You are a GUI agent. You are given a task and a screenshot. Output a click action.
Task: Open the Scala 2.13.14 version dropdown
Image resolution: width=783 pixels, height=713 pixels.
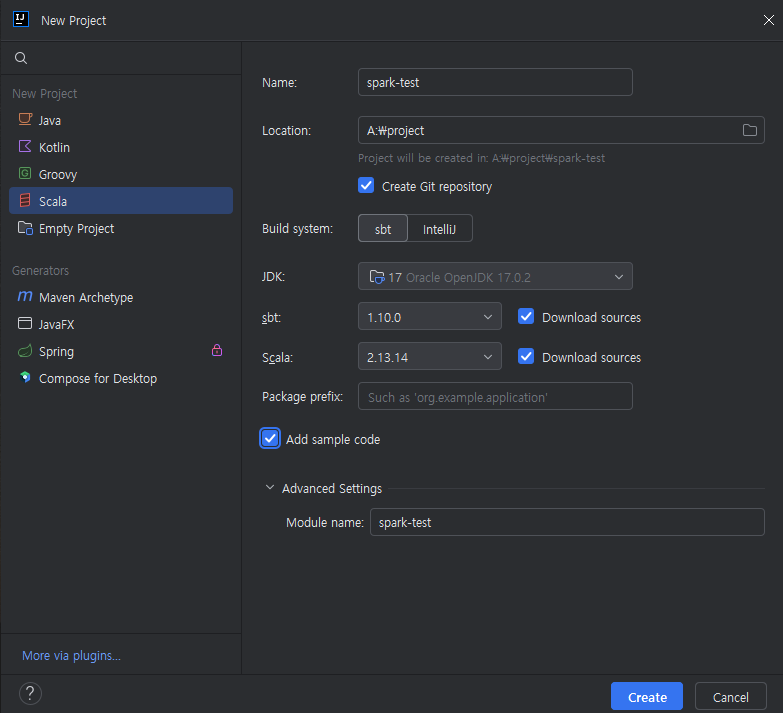(430, 356)
